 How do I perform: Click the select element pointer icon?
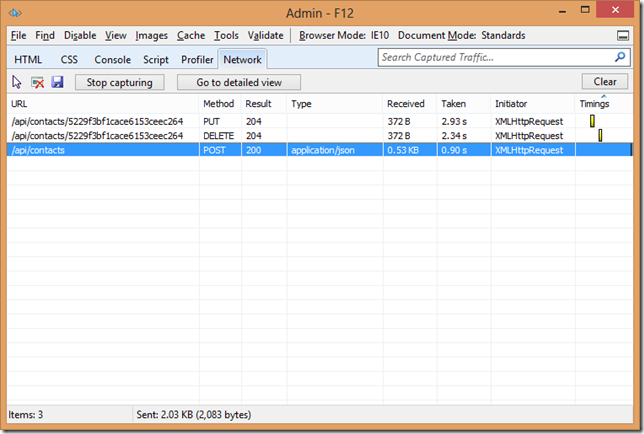[17, 82]
